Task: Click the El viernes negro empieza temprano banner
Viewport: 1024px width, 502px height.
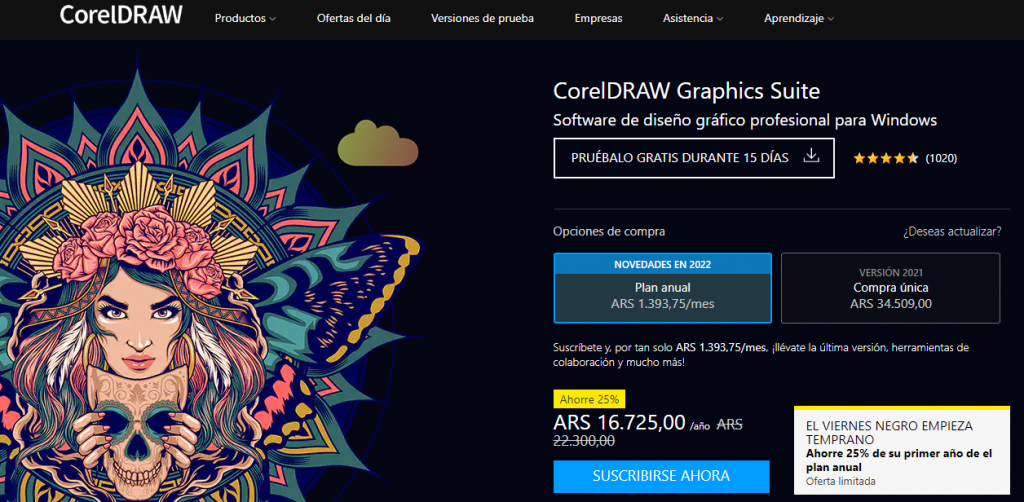Action: point(902,450)
